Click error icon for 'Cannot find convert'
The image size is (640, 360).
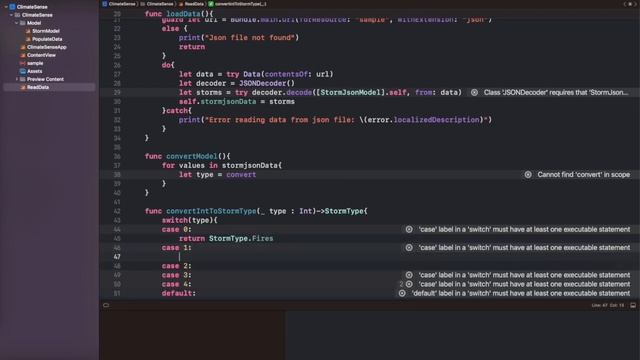[x=528, y=175]
